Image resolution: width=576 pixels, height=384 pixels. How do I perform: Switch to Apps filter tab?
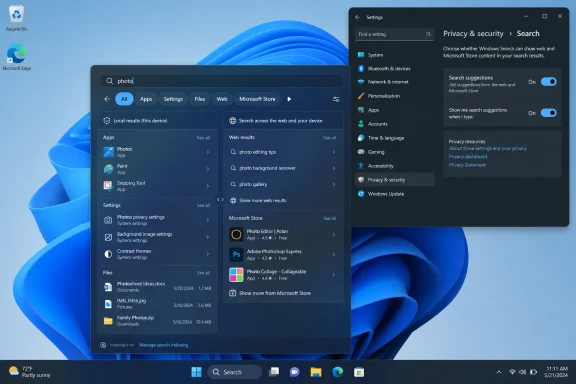coord(146,99)
